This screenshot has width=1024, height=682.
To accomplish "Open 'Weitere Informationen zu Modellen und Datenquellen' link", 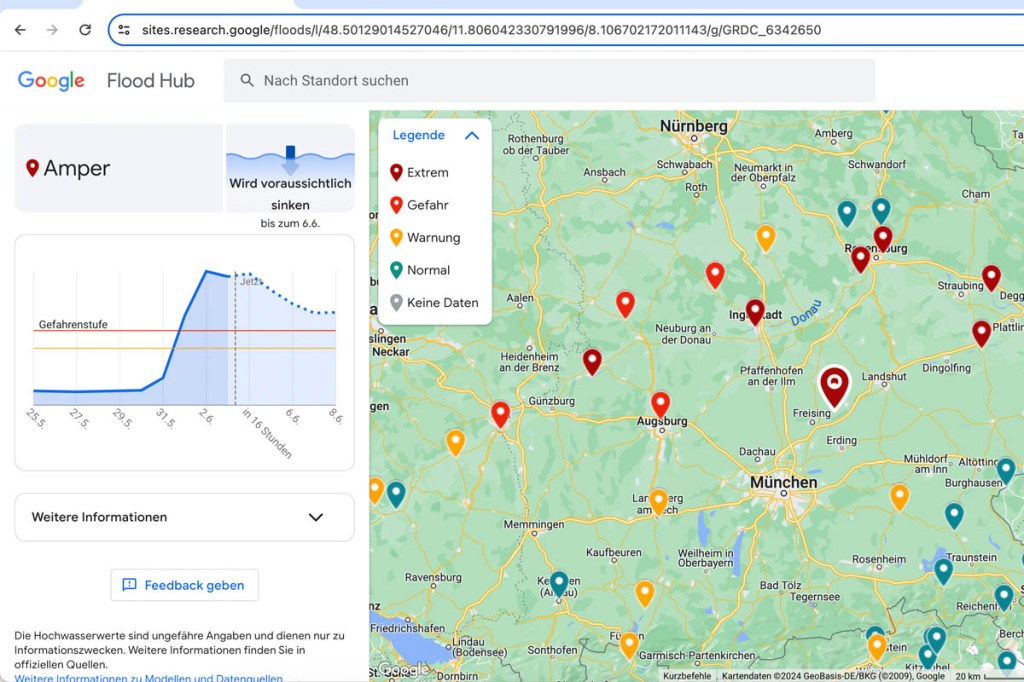I will (x=149, y=677).
